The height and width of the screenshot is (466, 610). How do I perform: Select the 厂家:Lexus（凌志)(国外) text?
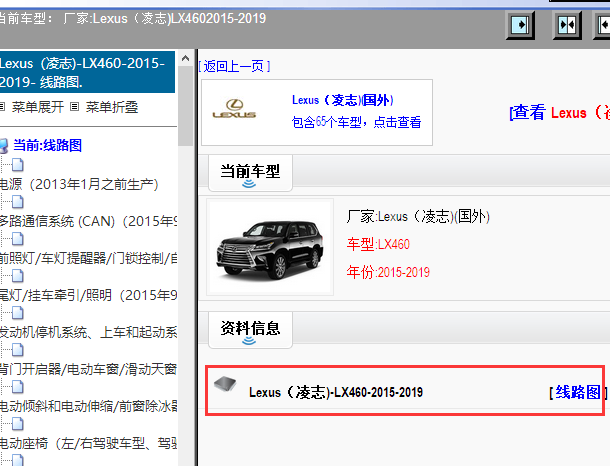[x=418, y=216]
